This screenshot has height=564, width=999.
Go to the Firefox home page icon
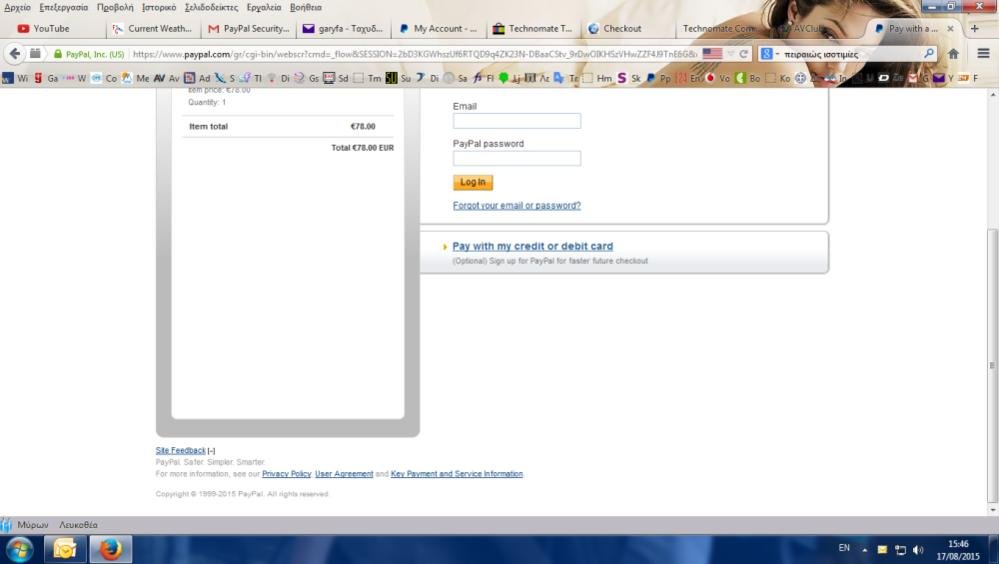coord(953,54)
